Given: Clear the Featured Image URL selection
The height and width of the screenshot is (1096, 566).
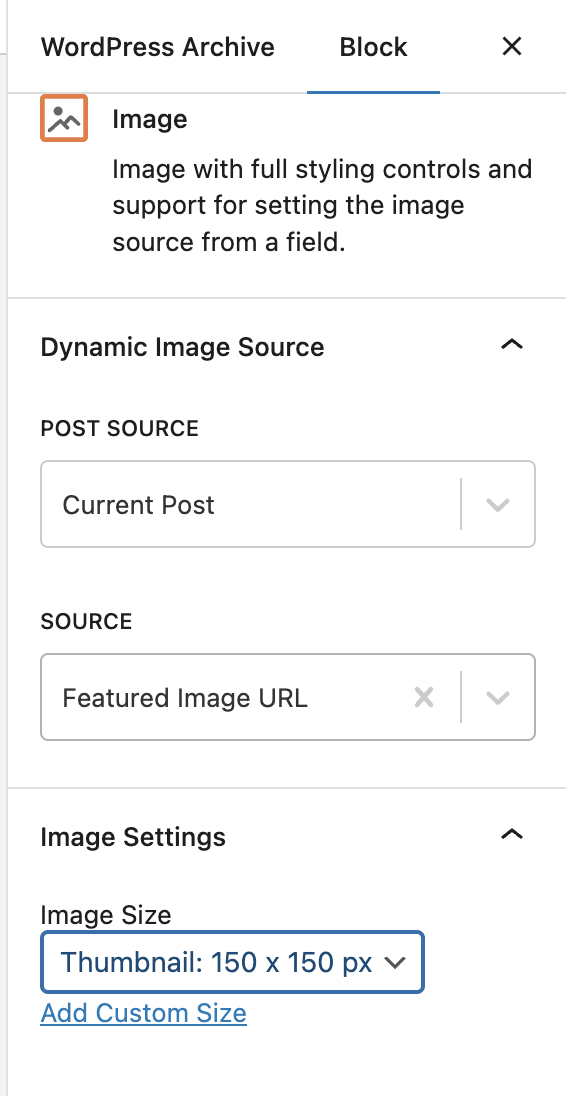Looking at the screenshot, I should click(424, 697).
